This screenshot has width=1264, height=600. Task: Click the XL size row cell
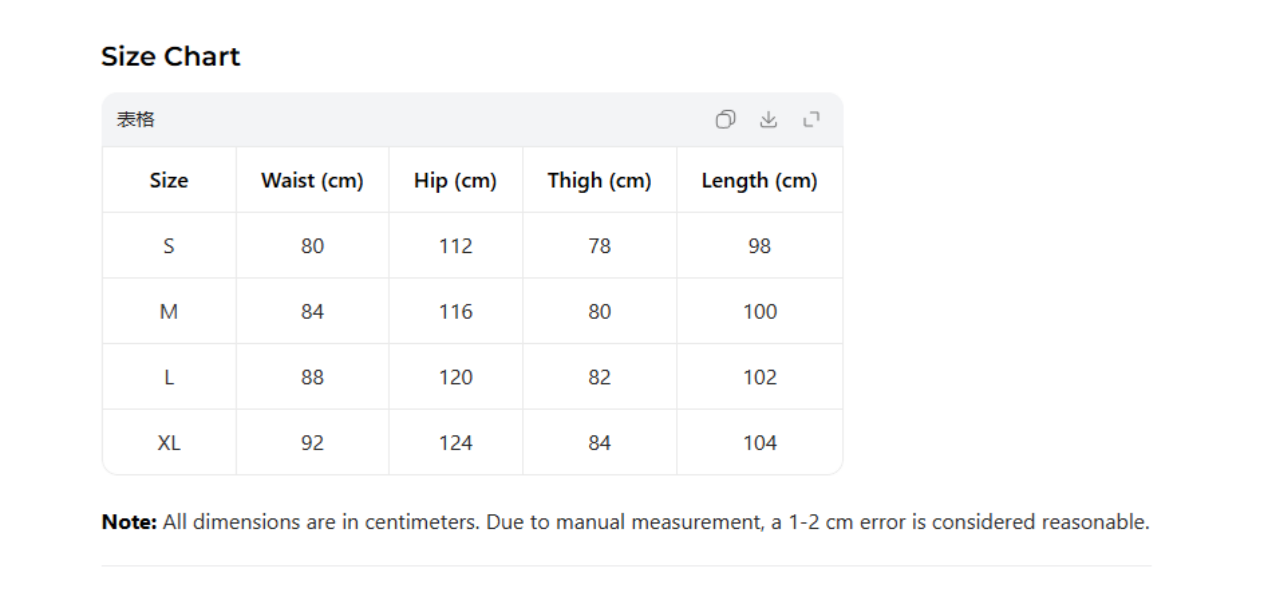click(169, 443)
